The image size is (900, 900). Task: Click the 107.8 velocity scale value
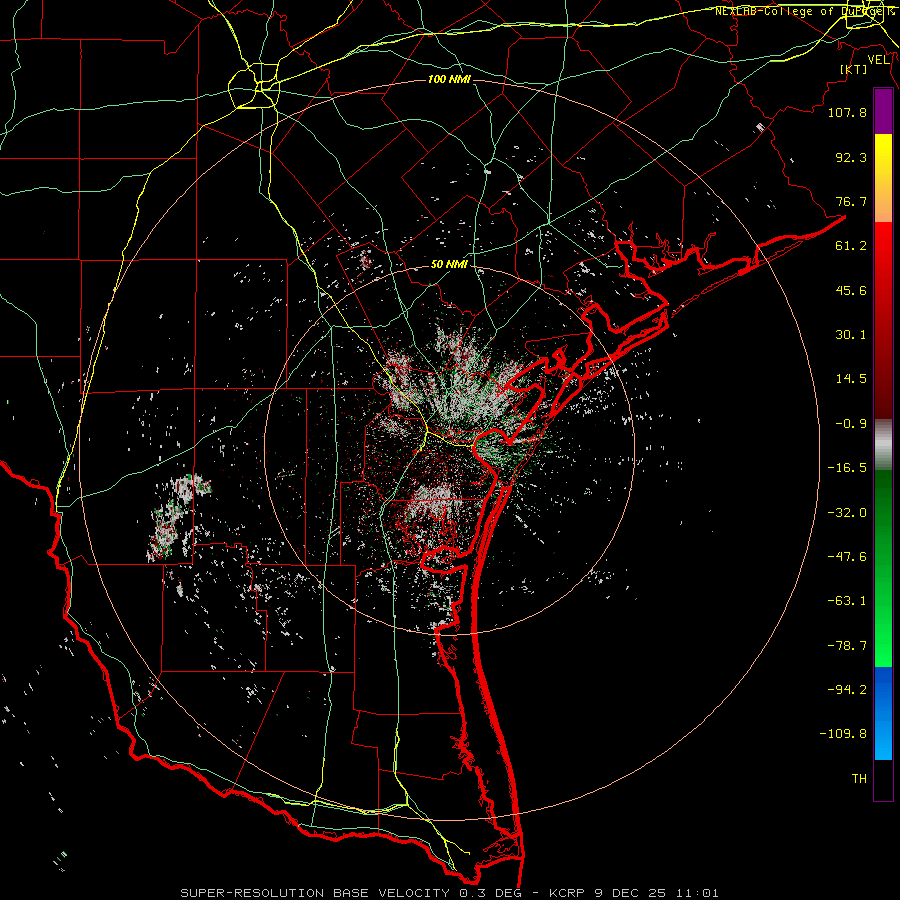pos(847,112)
